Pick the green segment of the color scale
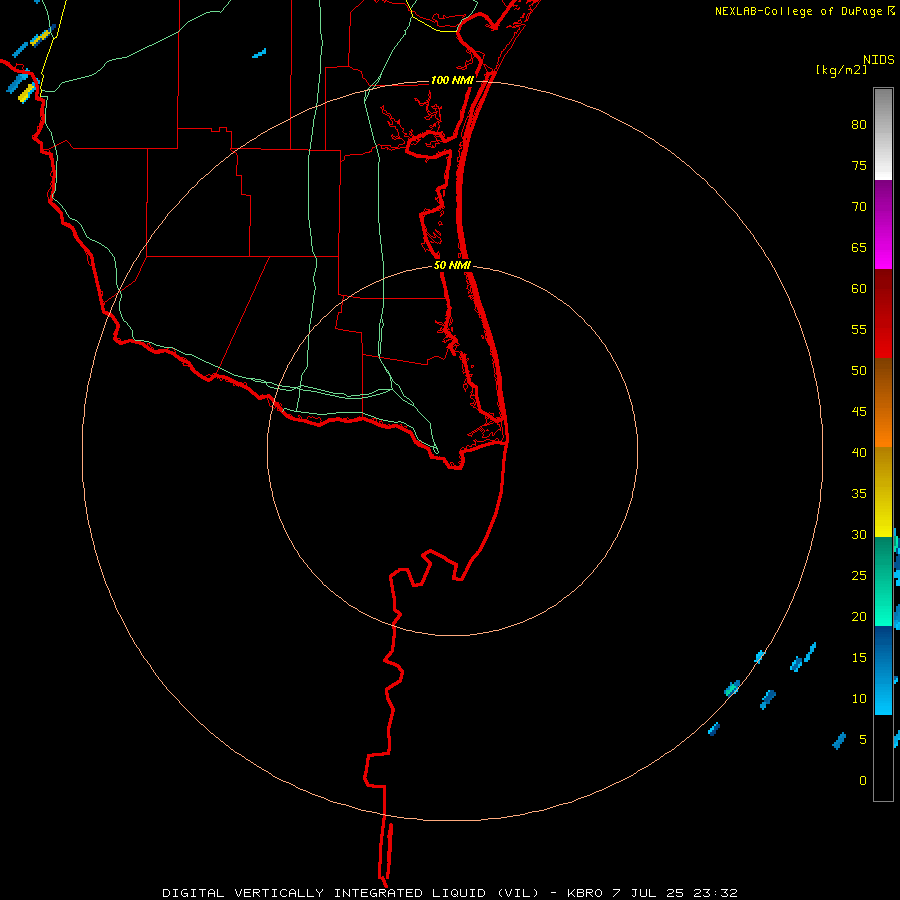This screenshot has width=900, height=900. 883,581
